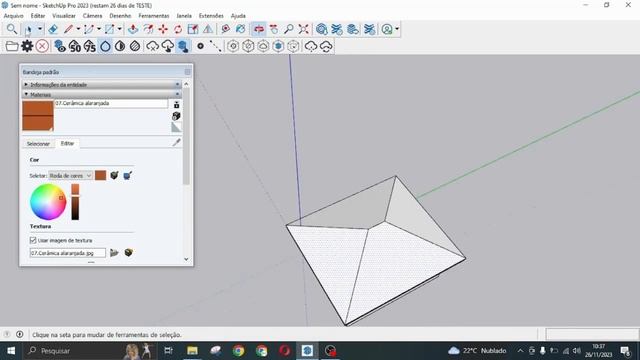Toggle the water drop outline icon
Image resolution: width=640 pixels, height=360 pixels.
pyautogui.click(x=105, y=46)
